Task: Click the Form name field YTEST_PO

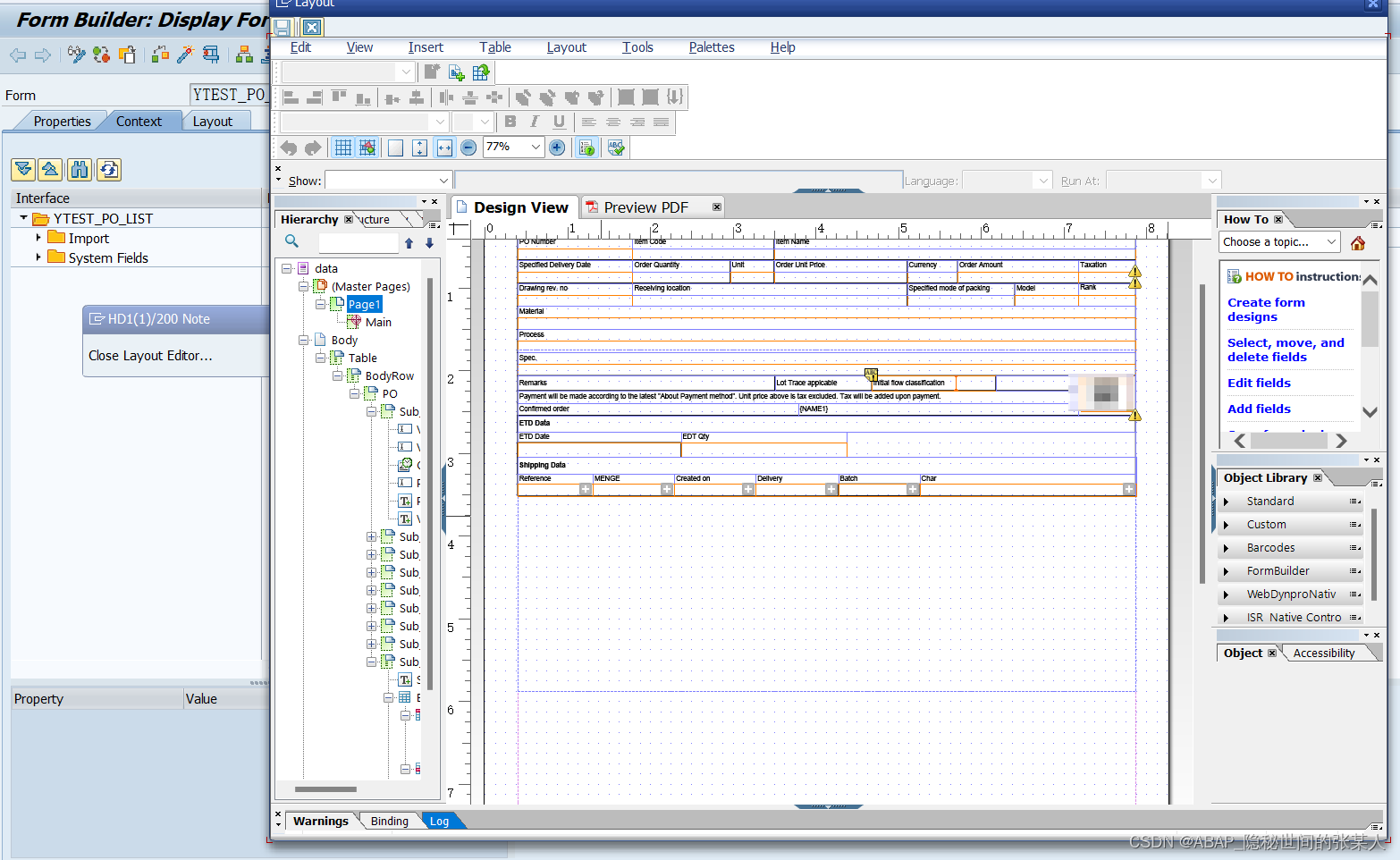Action: [x=230, y=95]
